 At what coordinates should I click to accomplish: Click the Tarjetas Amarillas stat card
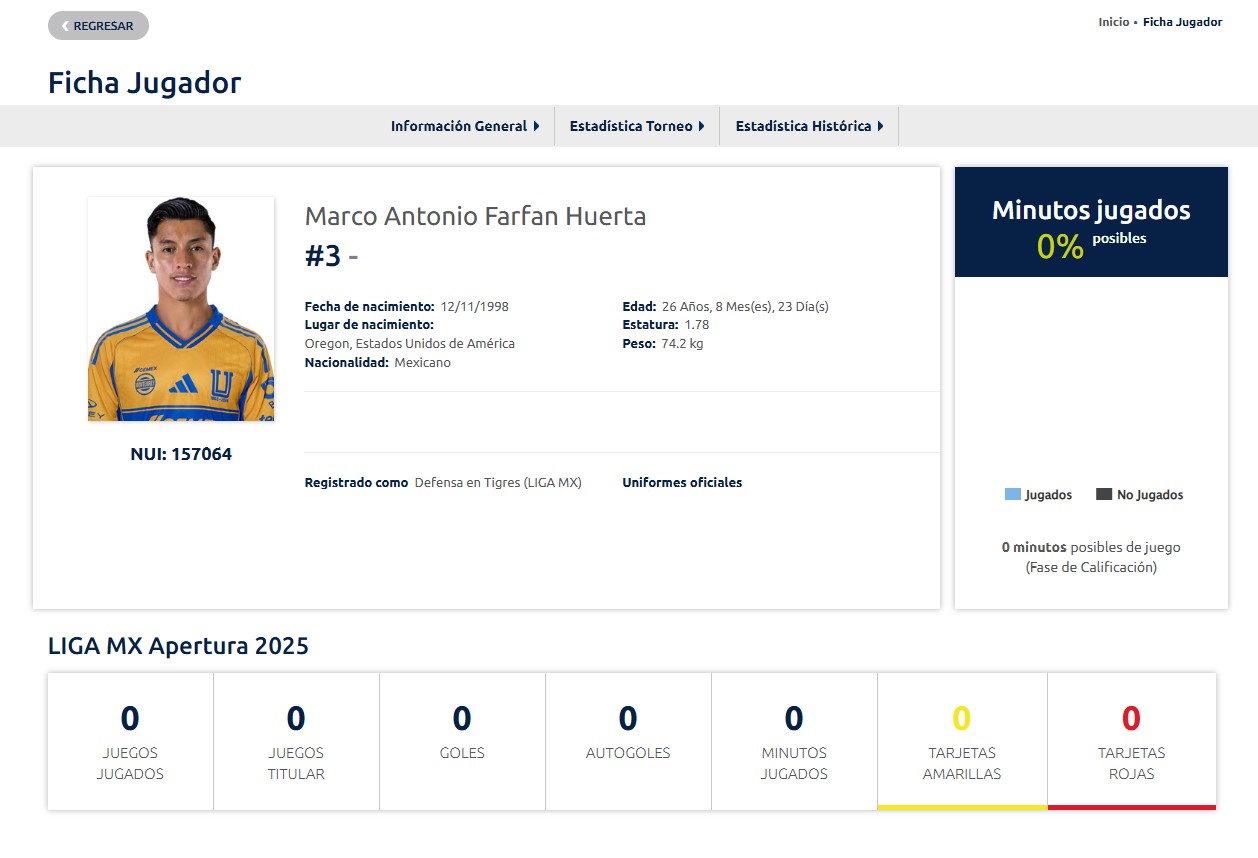coord(962,741)
